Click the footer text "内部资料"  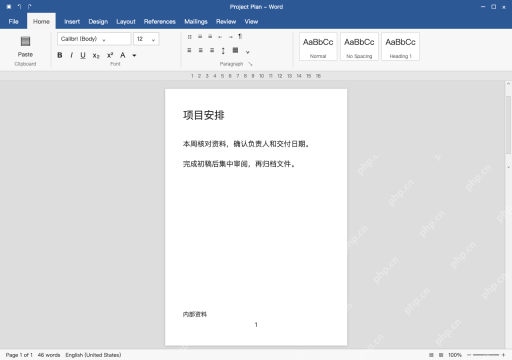[195, 314]
